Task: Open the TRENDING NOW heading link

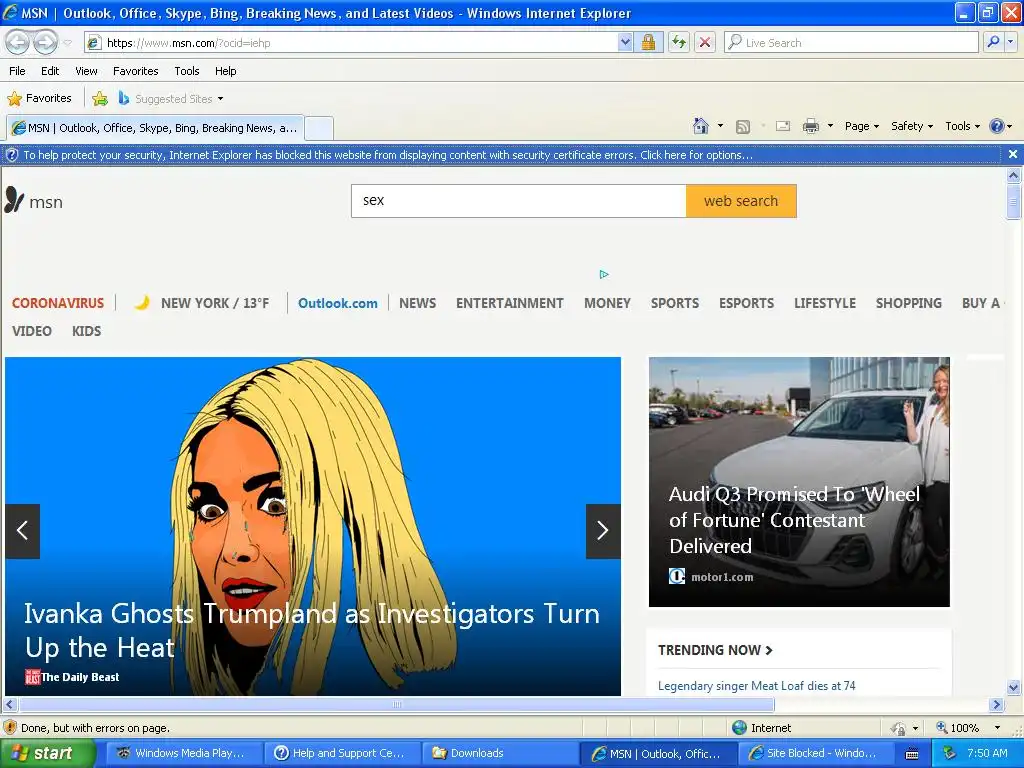Action: (715, 650)
